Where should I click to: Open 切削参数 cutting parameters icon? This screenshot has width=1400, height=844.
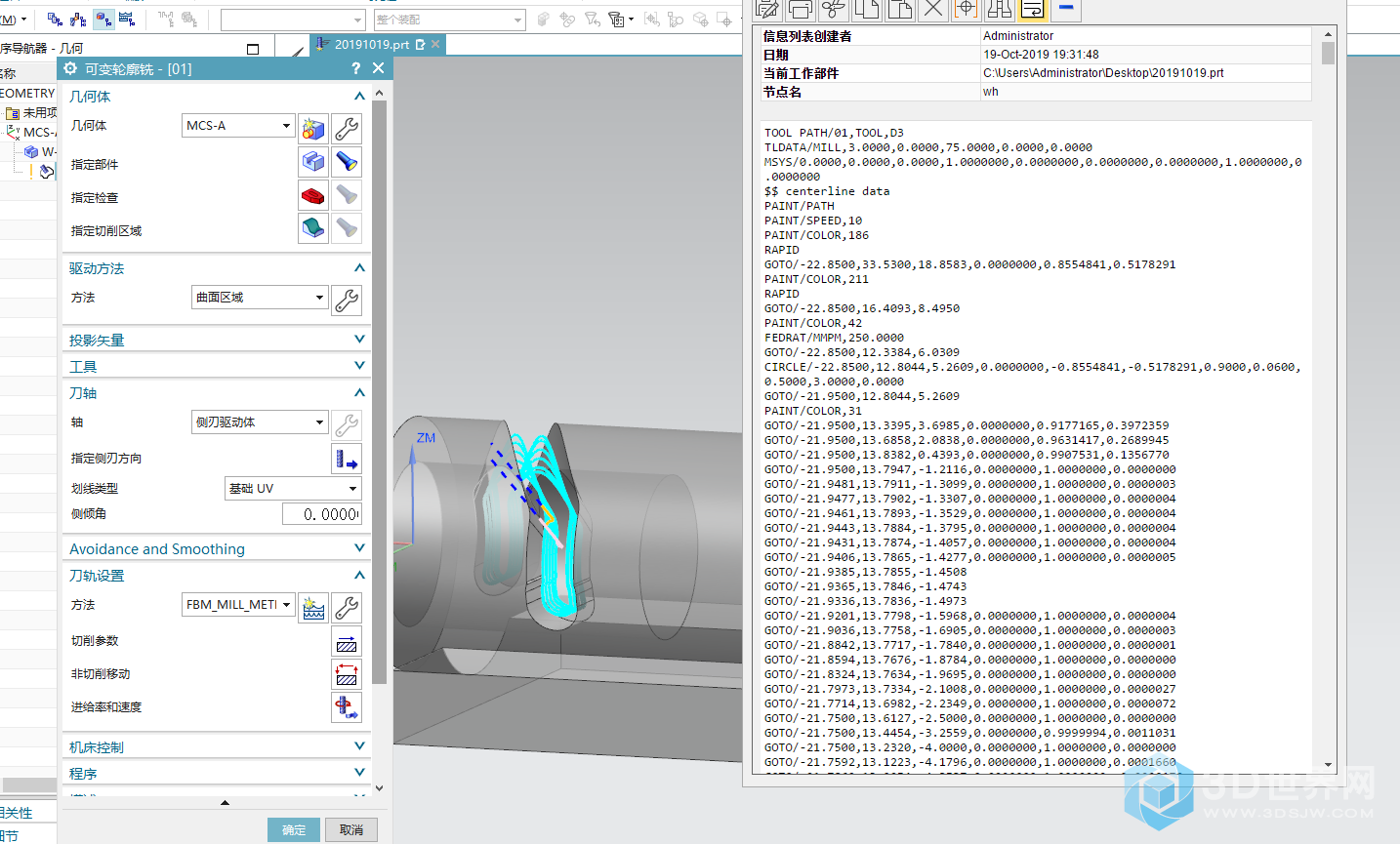coord(347,641)
